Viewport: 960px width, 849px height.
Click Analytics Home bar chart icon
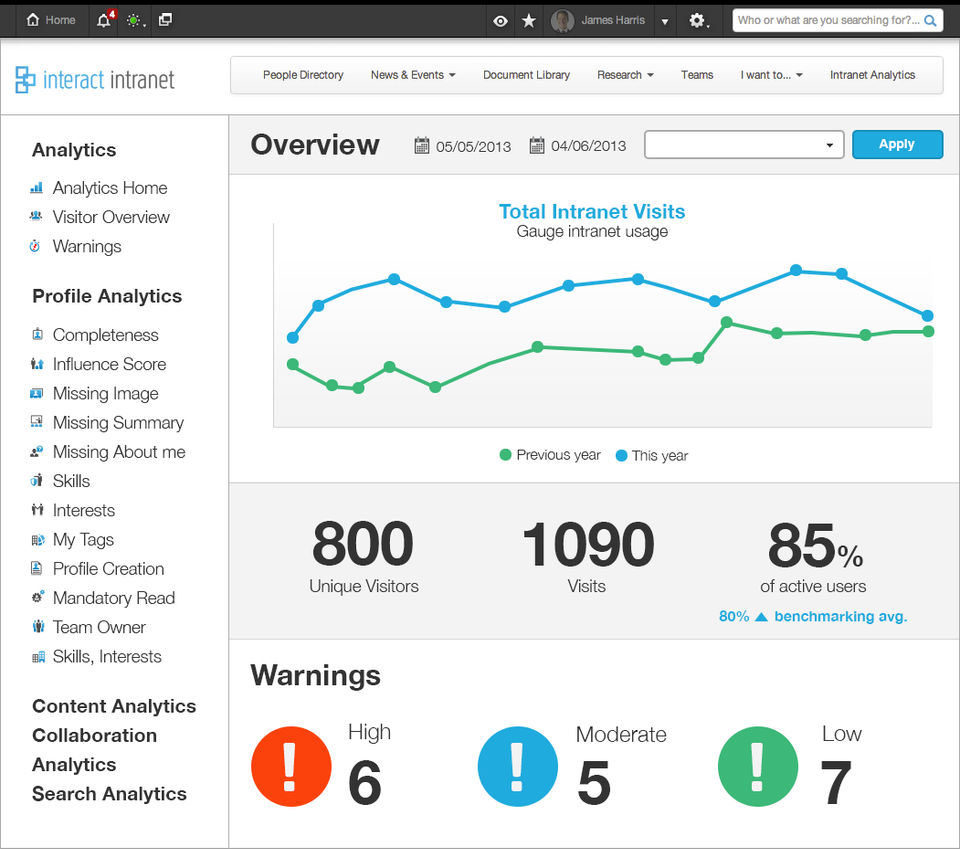36,188
